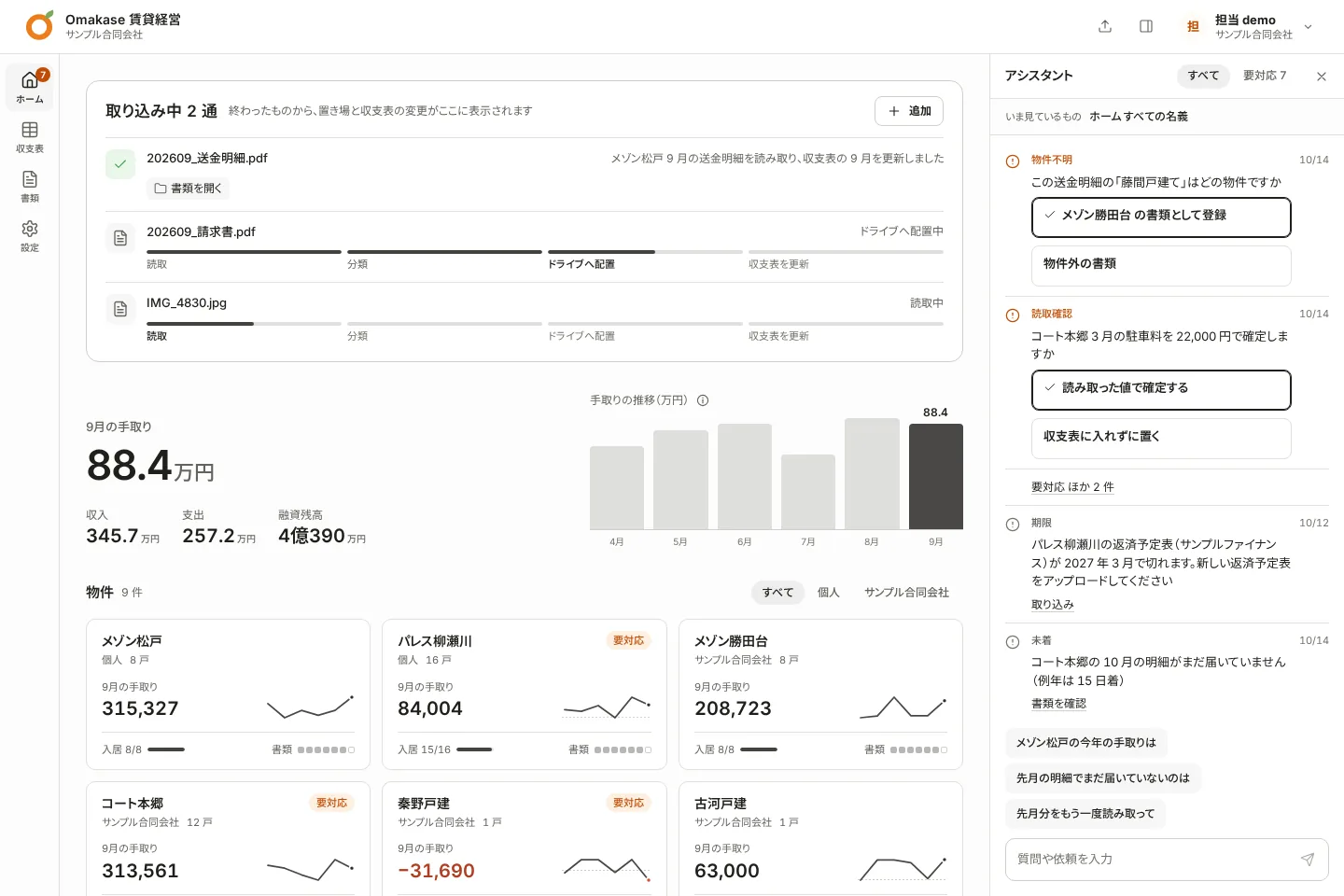Click the document icon for 202609_請求書.pdf
Screen dimensions: 1344x896
click(x=120, y=238)
